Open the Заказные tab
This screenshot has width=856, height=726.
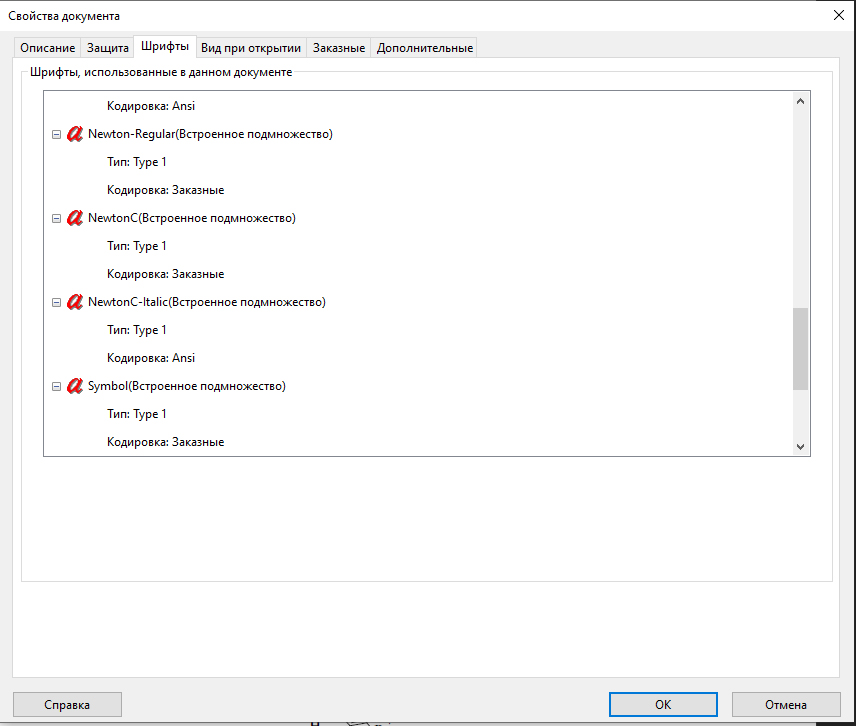tap(338, 48)
